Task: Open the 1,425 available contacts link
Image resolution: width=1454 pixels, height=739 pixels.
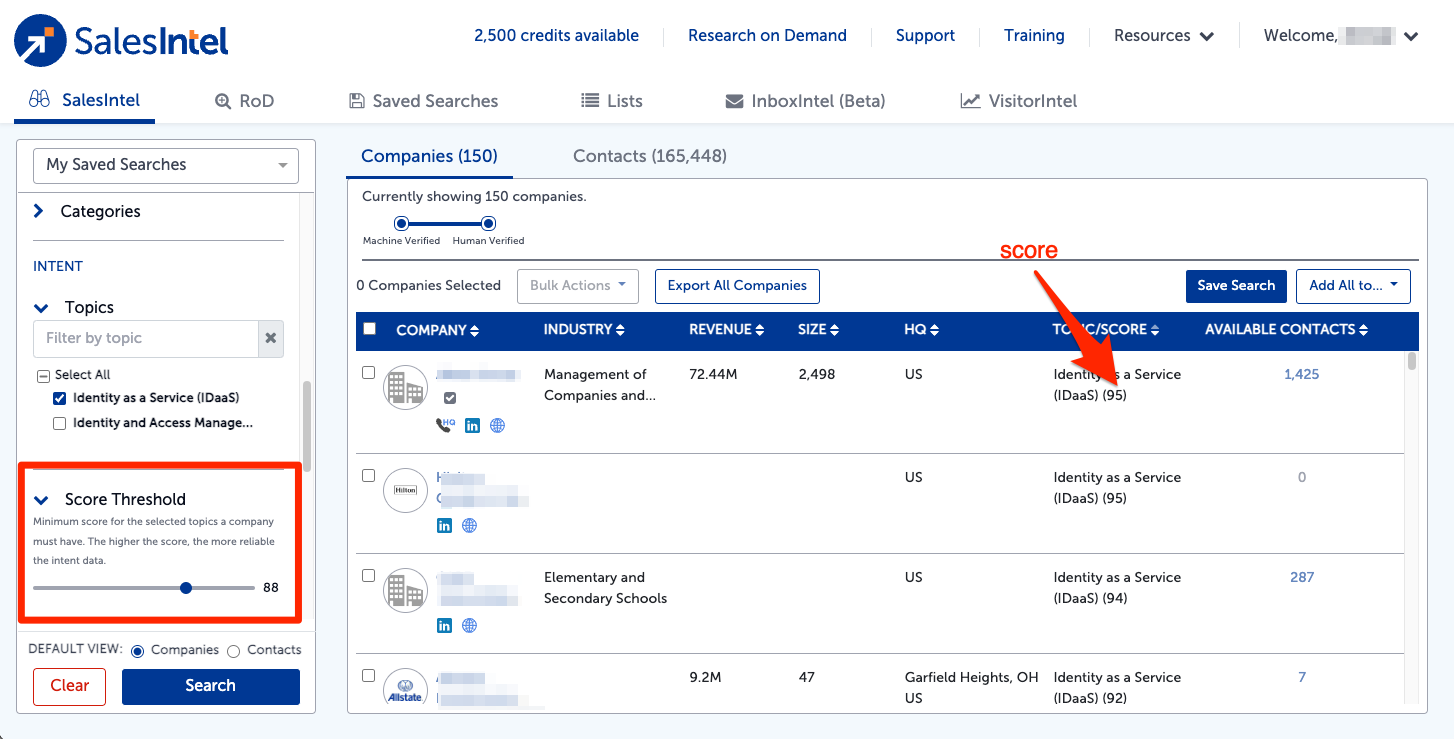Action: coord(1301,374)
